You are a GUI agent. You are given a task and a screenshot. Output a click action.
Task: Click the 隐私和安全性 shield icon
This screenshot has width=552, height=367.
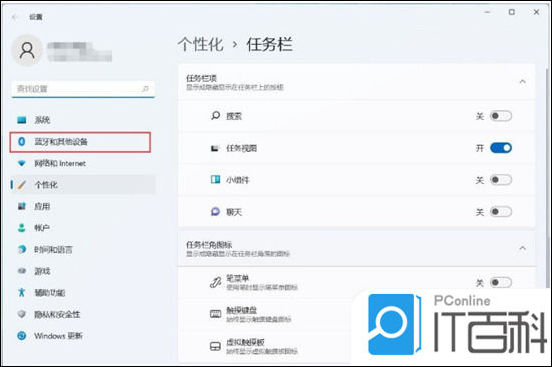[22, 314]
